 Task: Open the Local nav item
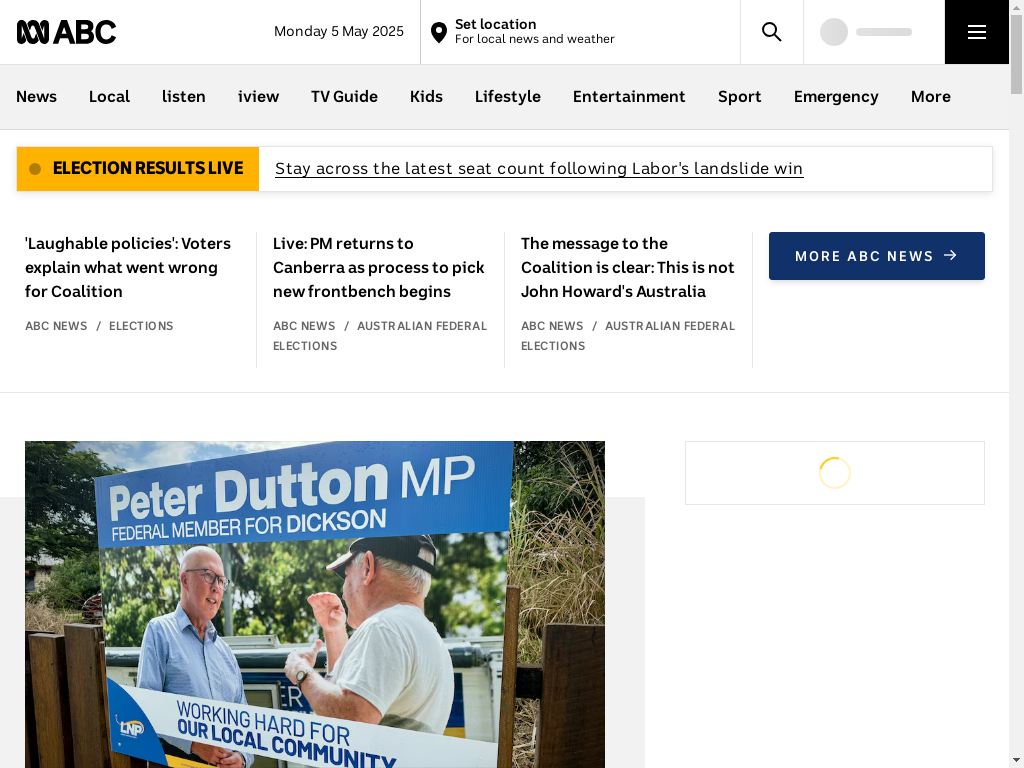pyautogui.click(x=109, y=97)
